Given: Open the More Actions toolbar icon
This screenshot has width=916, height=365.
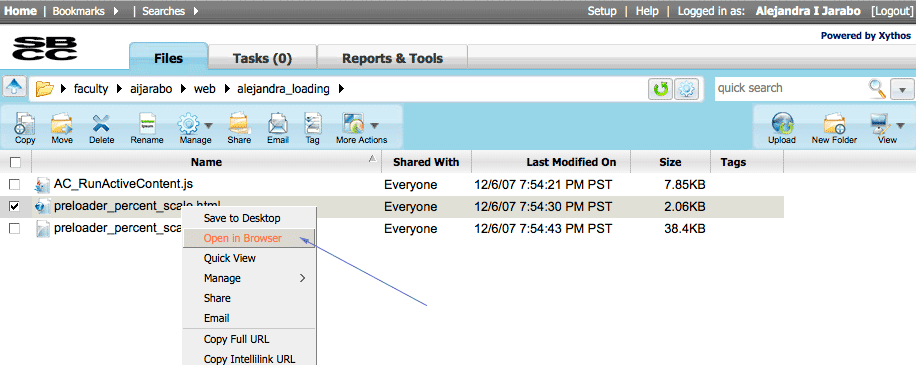Looking at the screenshot, I should (353, 123).
